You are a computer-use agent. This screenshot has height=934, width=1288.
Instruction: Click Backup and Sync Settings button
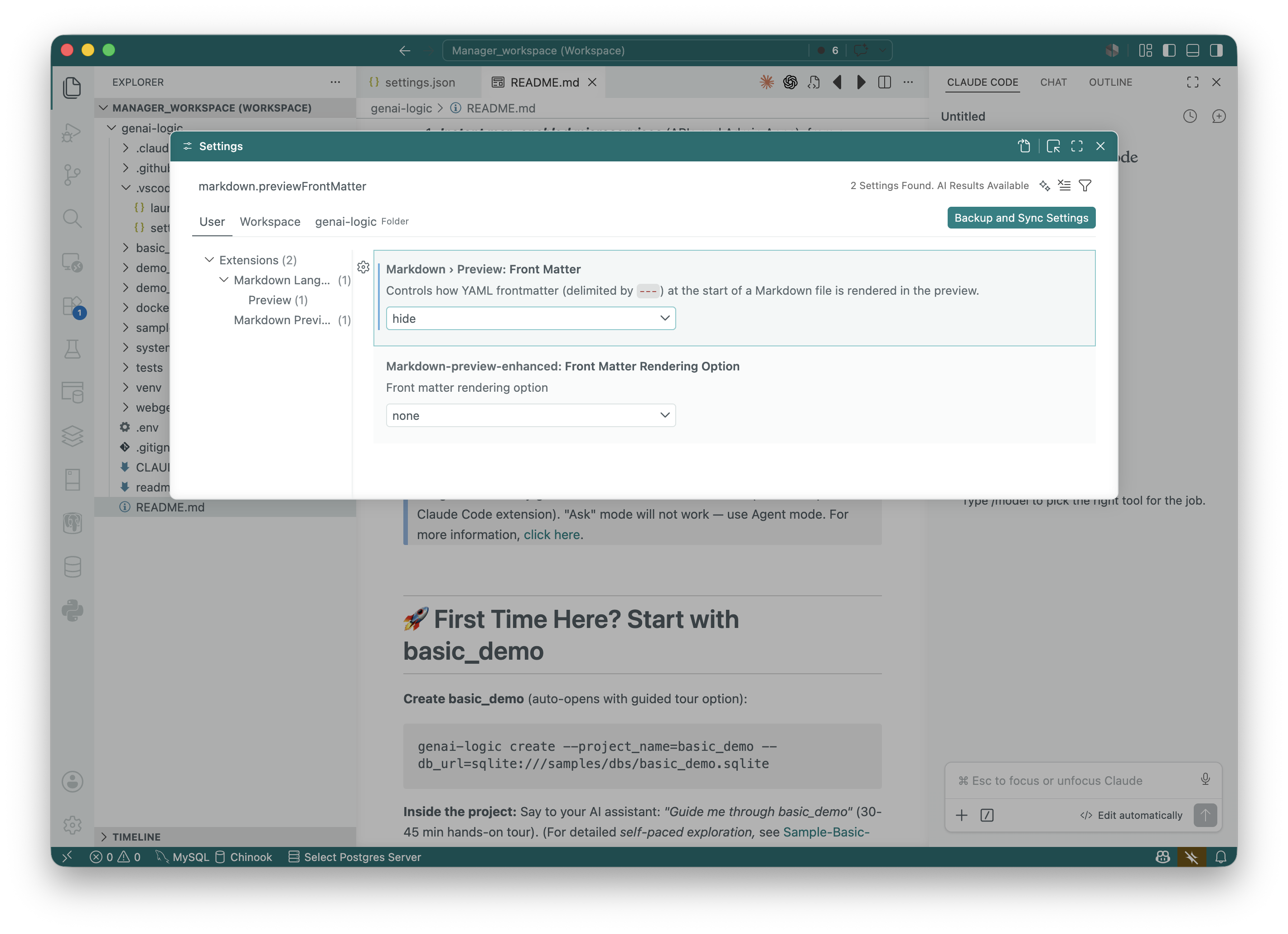pyautogui.click(x=1021, y=218)
